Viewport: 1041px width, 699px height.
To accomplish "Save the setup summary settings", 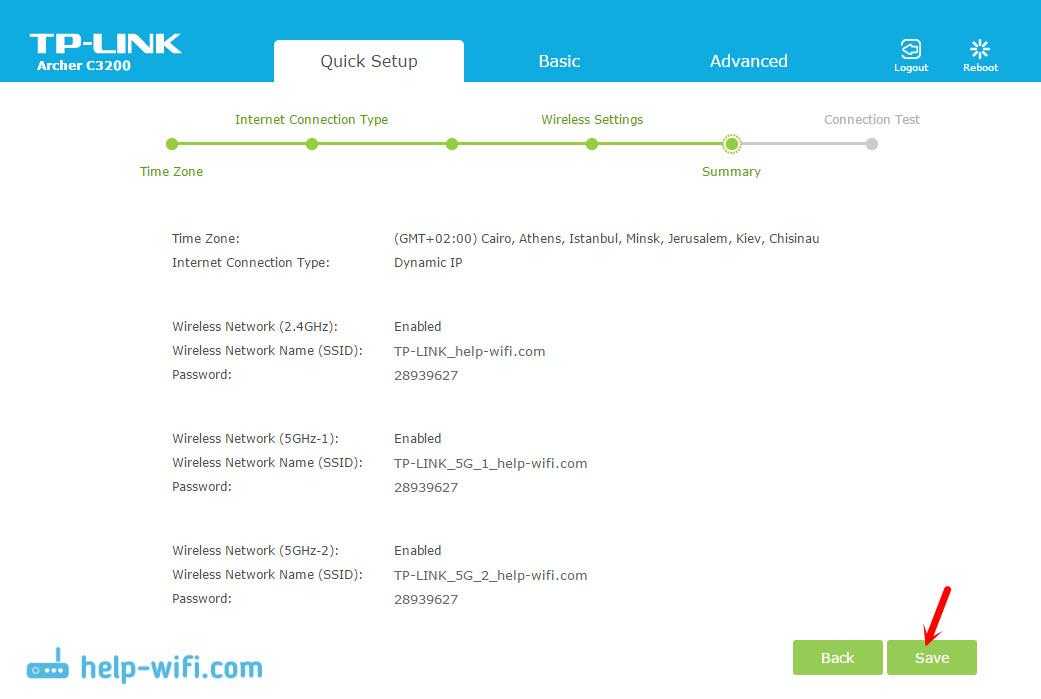I will 931,657.
